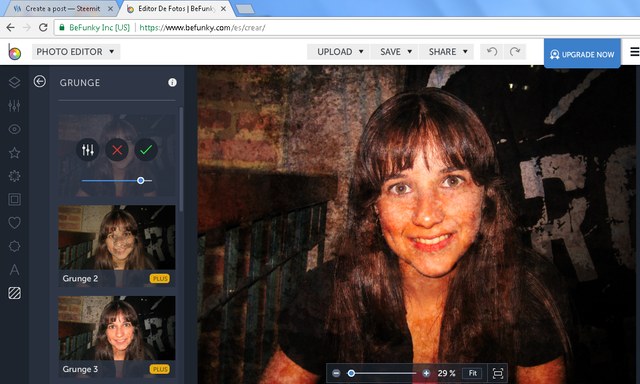Go back from the Grunge panel
Viewport: 640px width, 384px height.
coord(40,81)
